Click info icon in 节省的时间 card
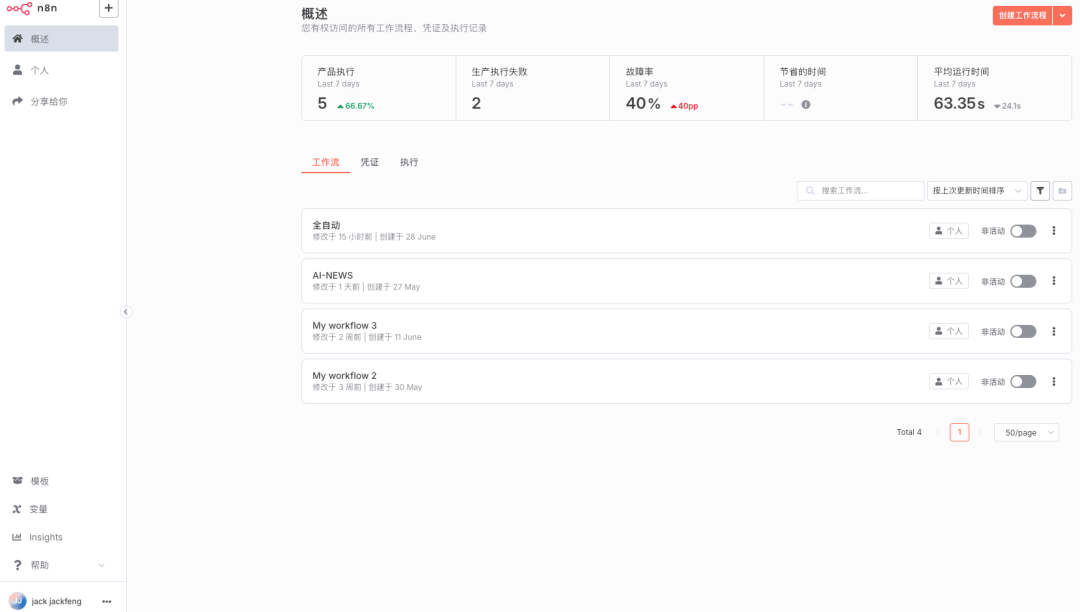The height and width of the screenshot is (612, 1080). tap(806, 105)
